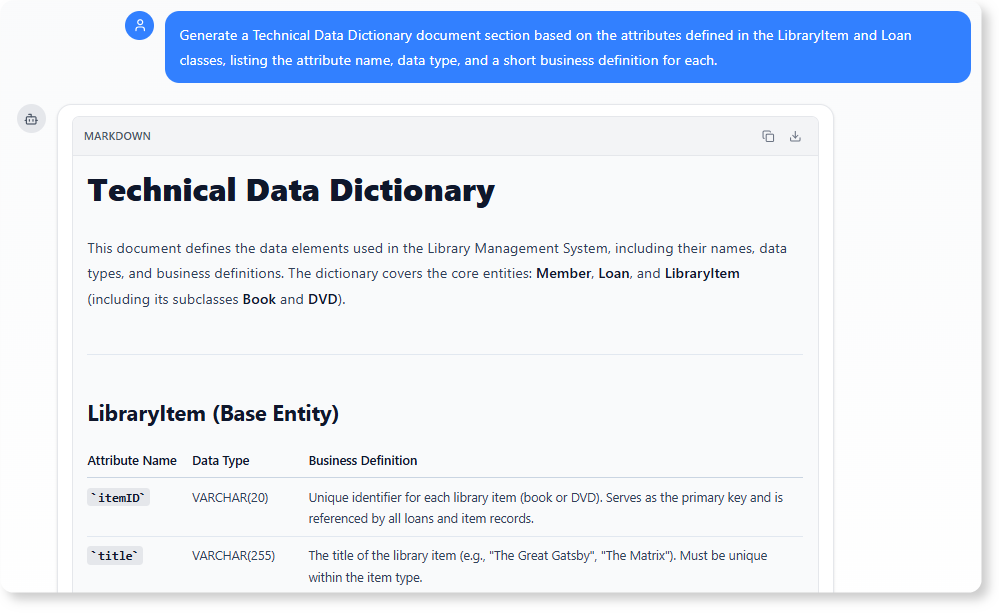Click the assistant robot avatar
Viewport: 999px width, 616px height.
tap(31, 118)
